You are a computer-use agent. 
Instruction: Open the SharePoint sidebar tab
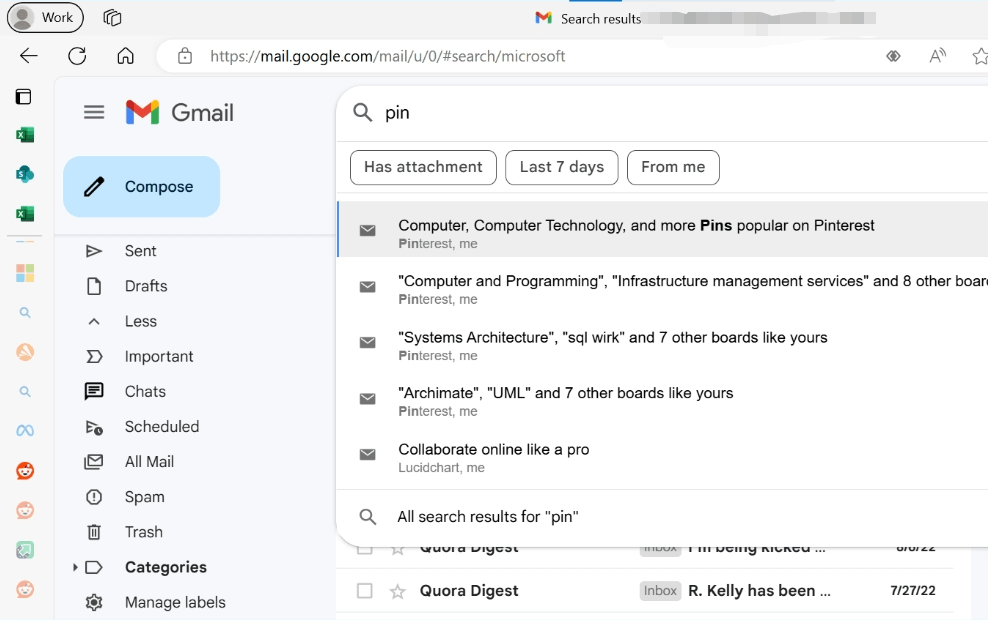(25, 174)
